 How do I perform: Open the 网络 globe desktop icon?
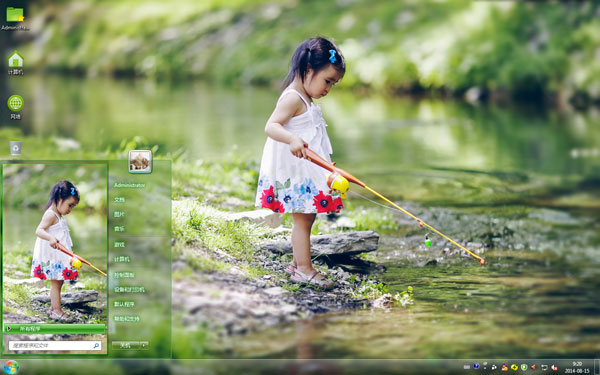(15, 107)
